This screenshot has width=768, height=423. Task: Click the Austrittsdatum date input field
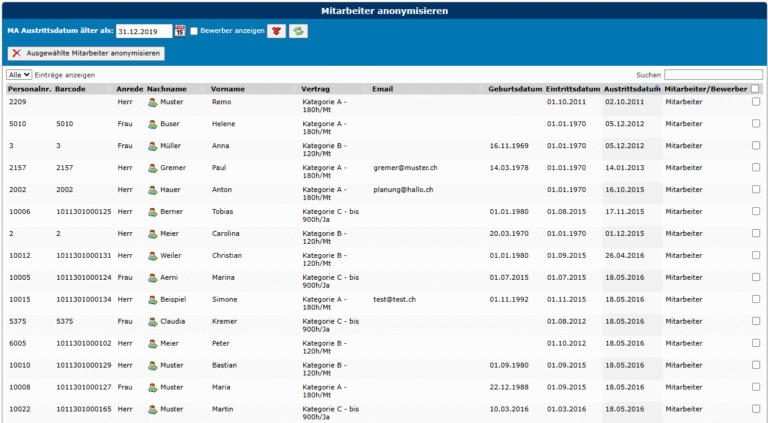click(x=144, y=31)
